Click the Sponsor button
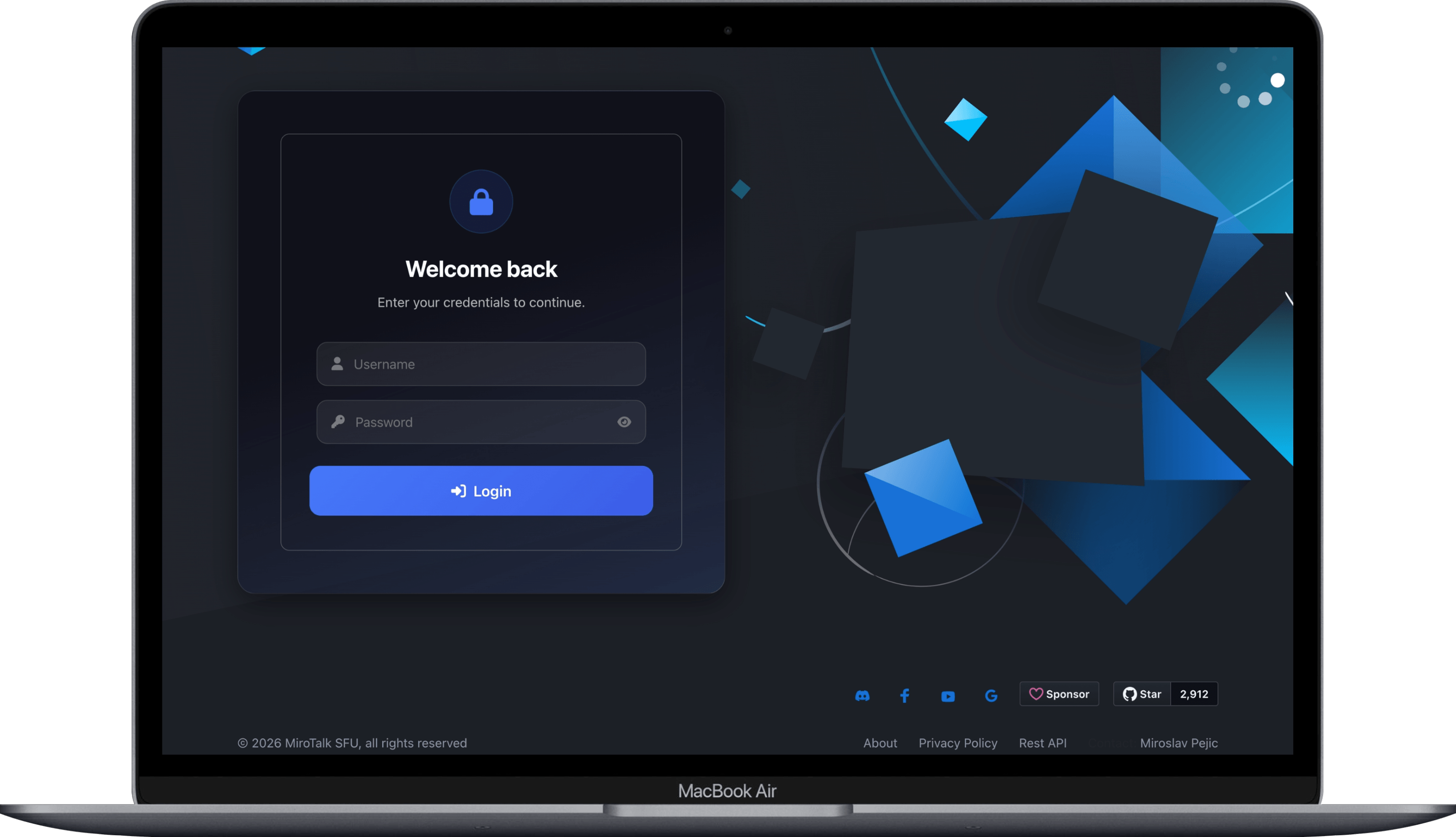1456x837 pixels. (1059, 694)
